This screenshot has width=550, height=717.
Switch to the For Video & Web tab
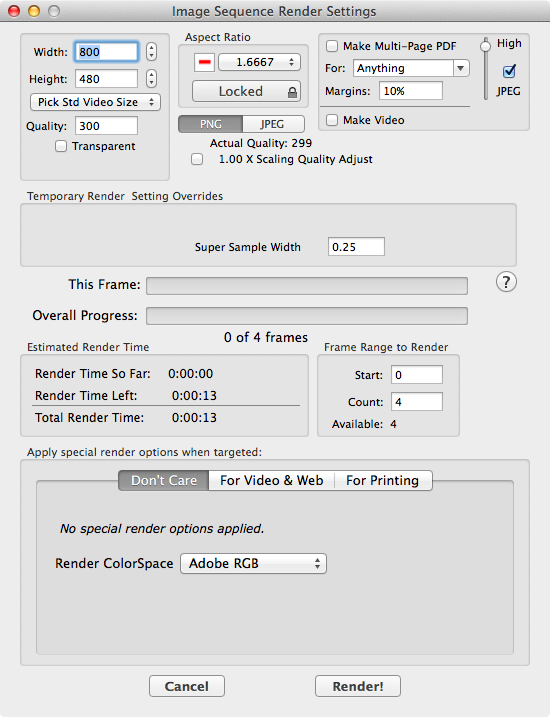272,481
